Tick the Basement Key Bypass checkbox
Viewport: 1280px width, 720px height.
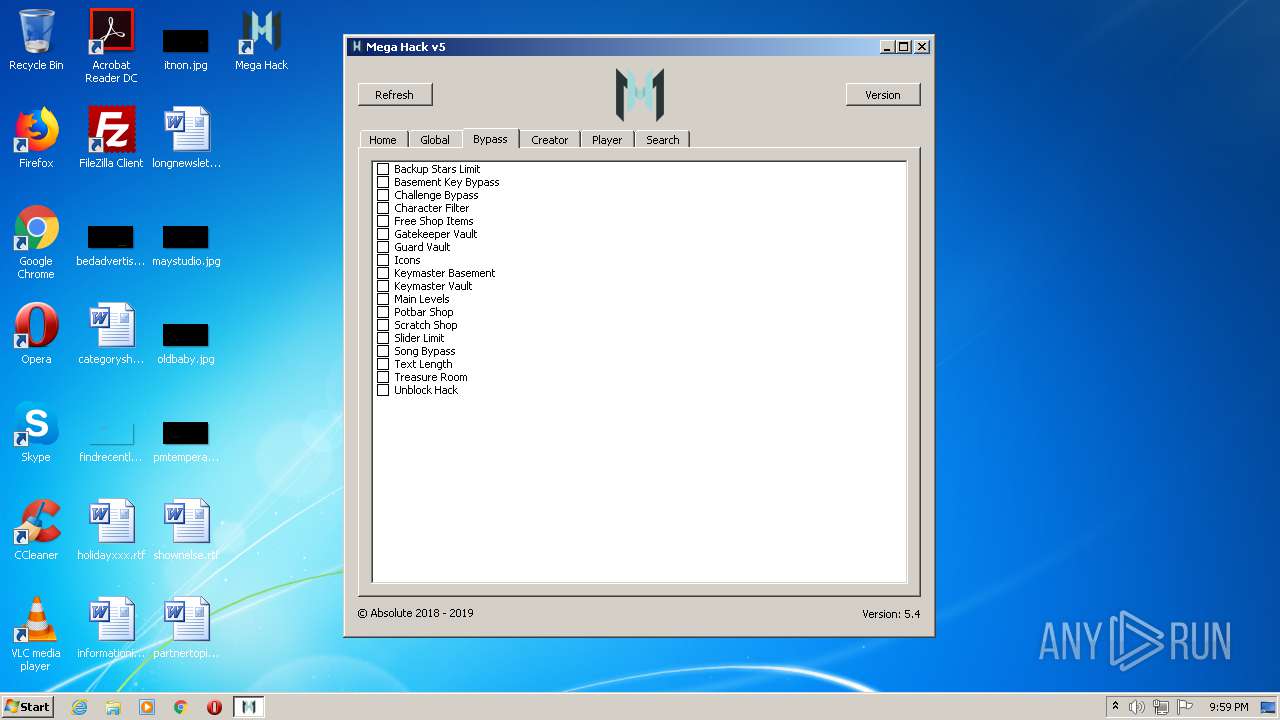coord(382,182)
